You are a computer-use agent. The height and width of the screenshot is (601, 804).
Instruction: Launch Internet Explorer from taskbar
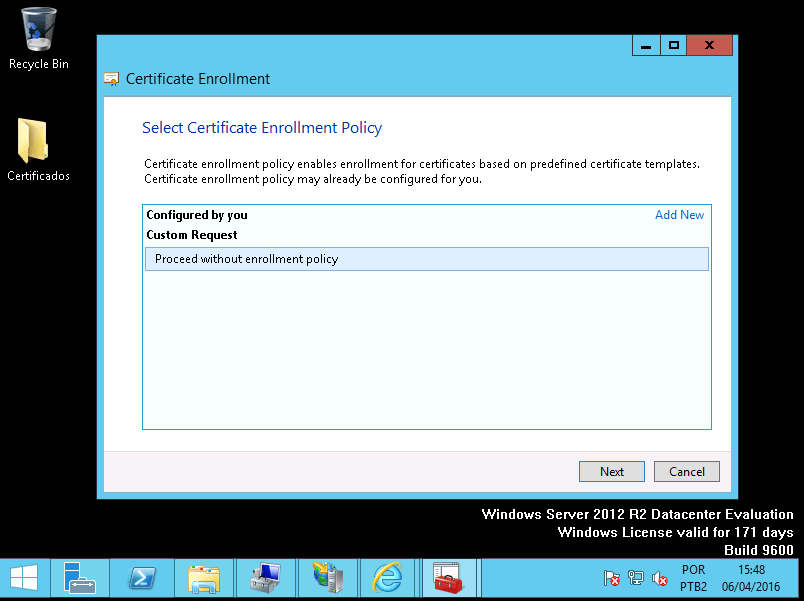(388, 579)
